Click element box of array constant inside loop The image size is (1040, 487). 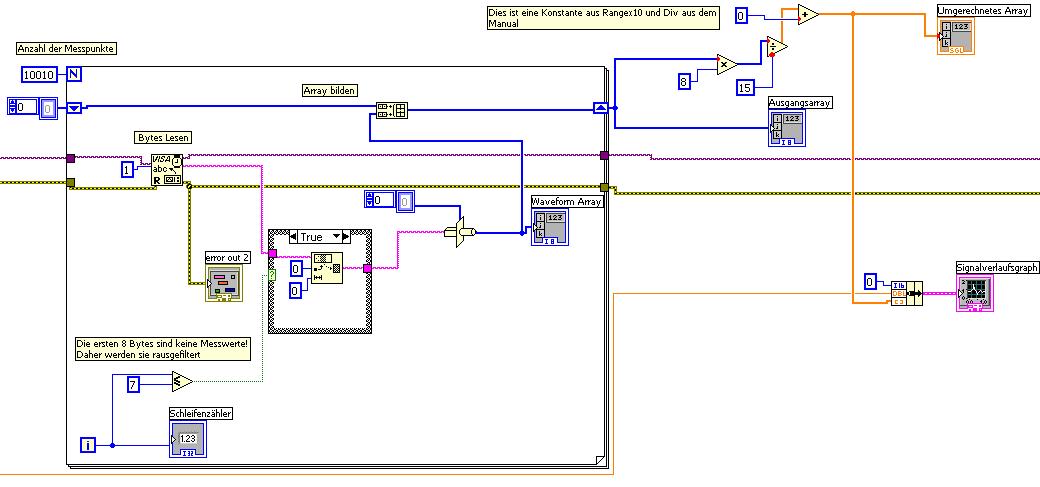(x=405, y=201)
